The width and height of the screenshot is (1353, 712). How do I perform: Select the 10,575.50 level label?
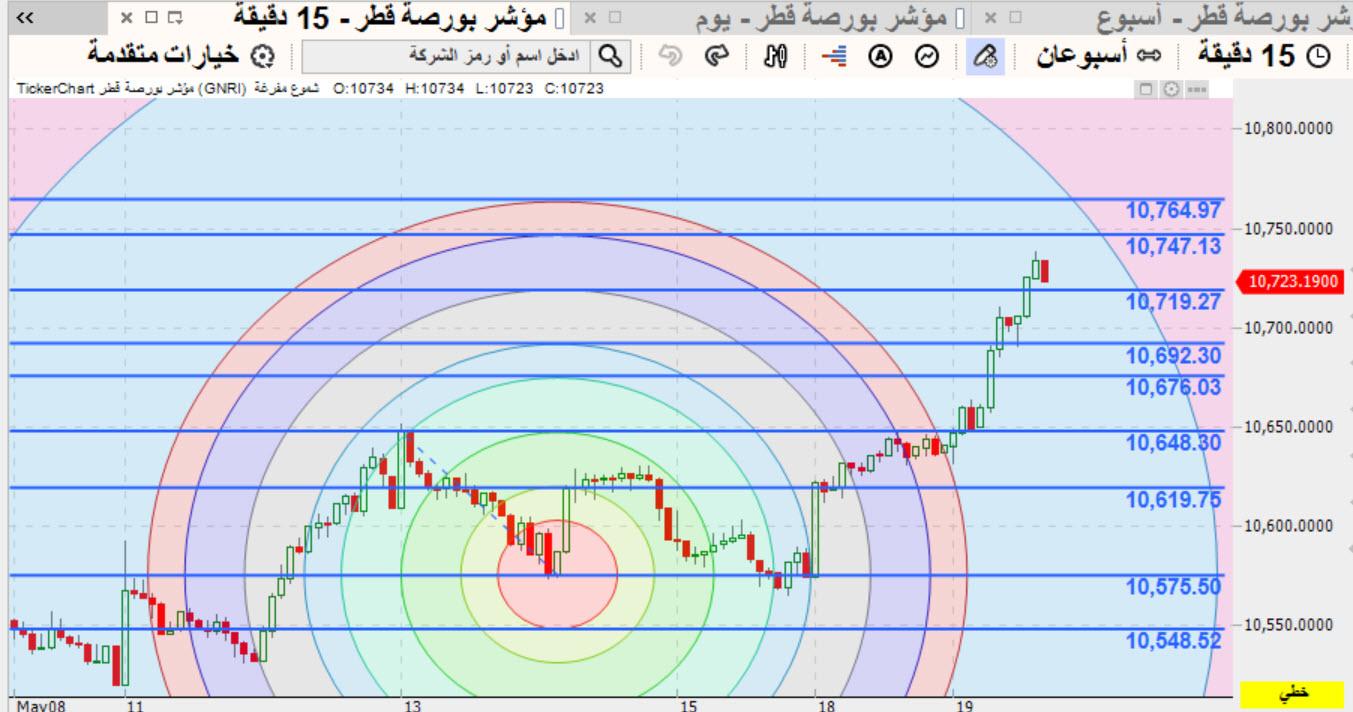(x=1174, y=587)
